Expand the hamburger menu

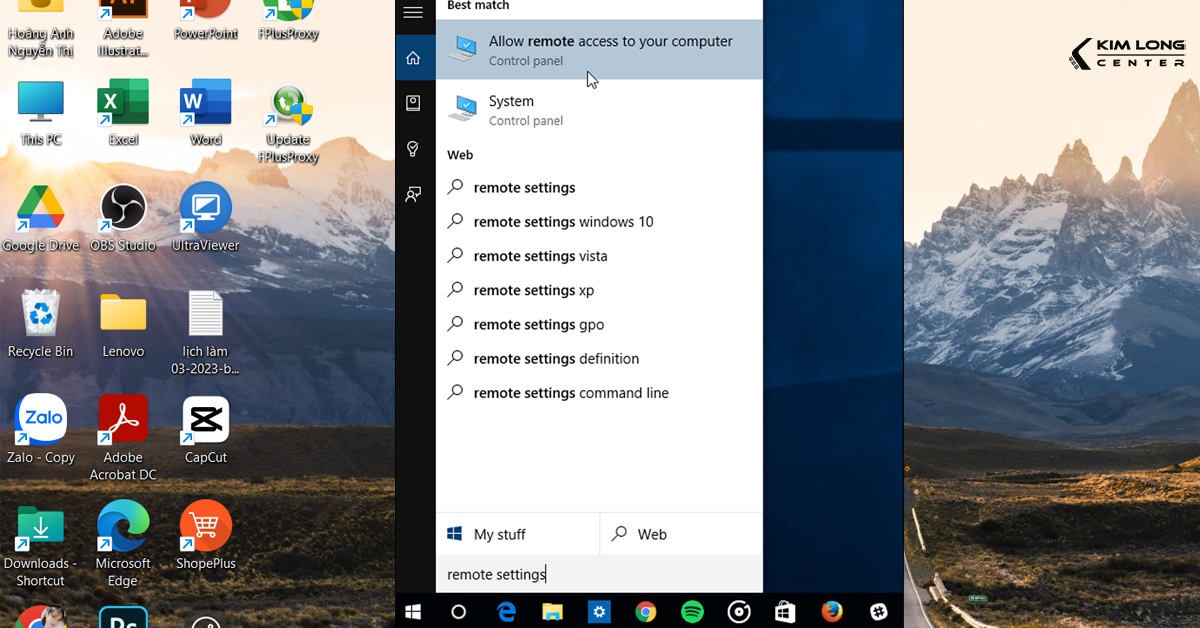tap(413, 14)
